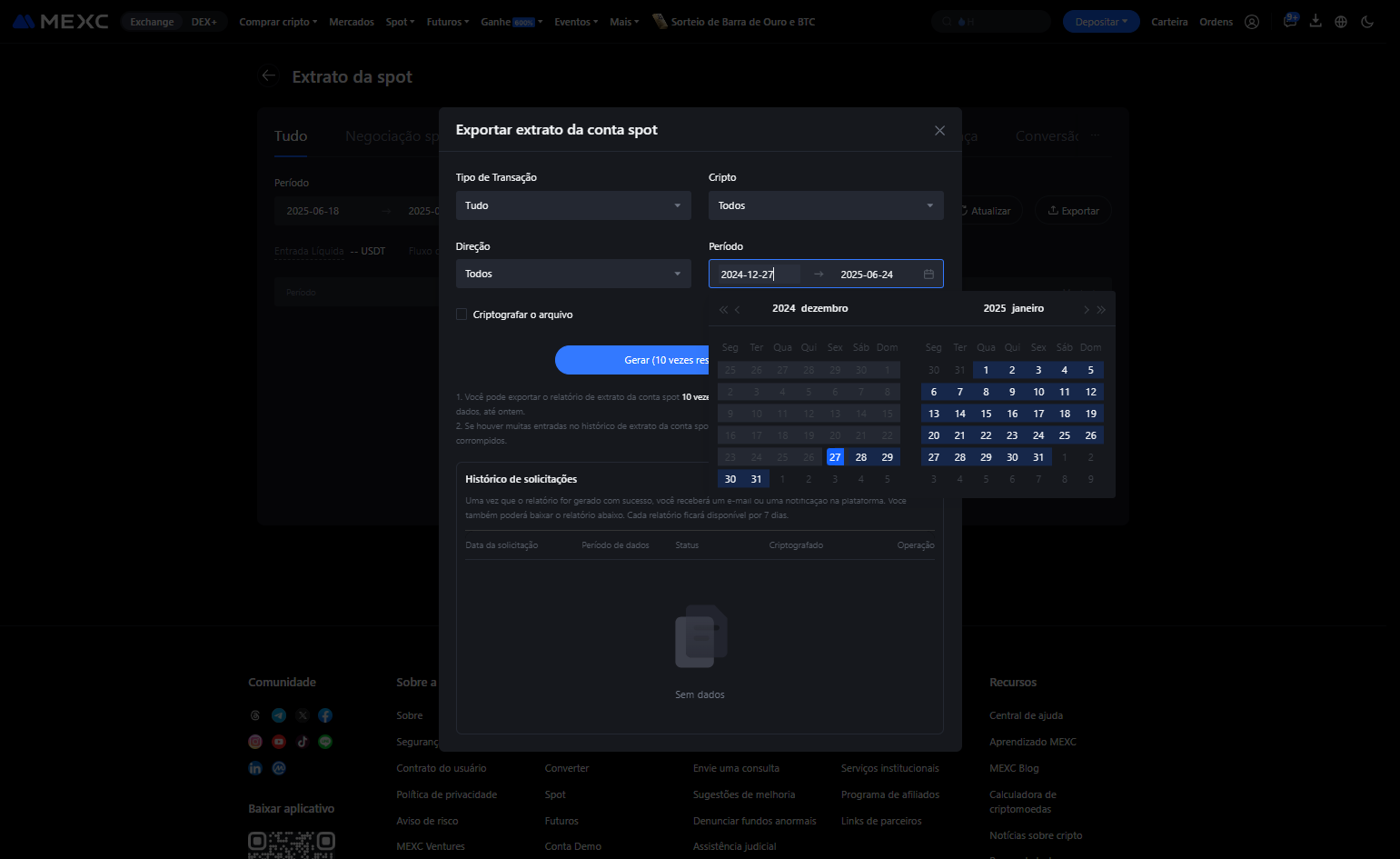Click the start date field showing 2024-12-27
Viewport: 1400px width, 859px height.
tap(759, 275)
